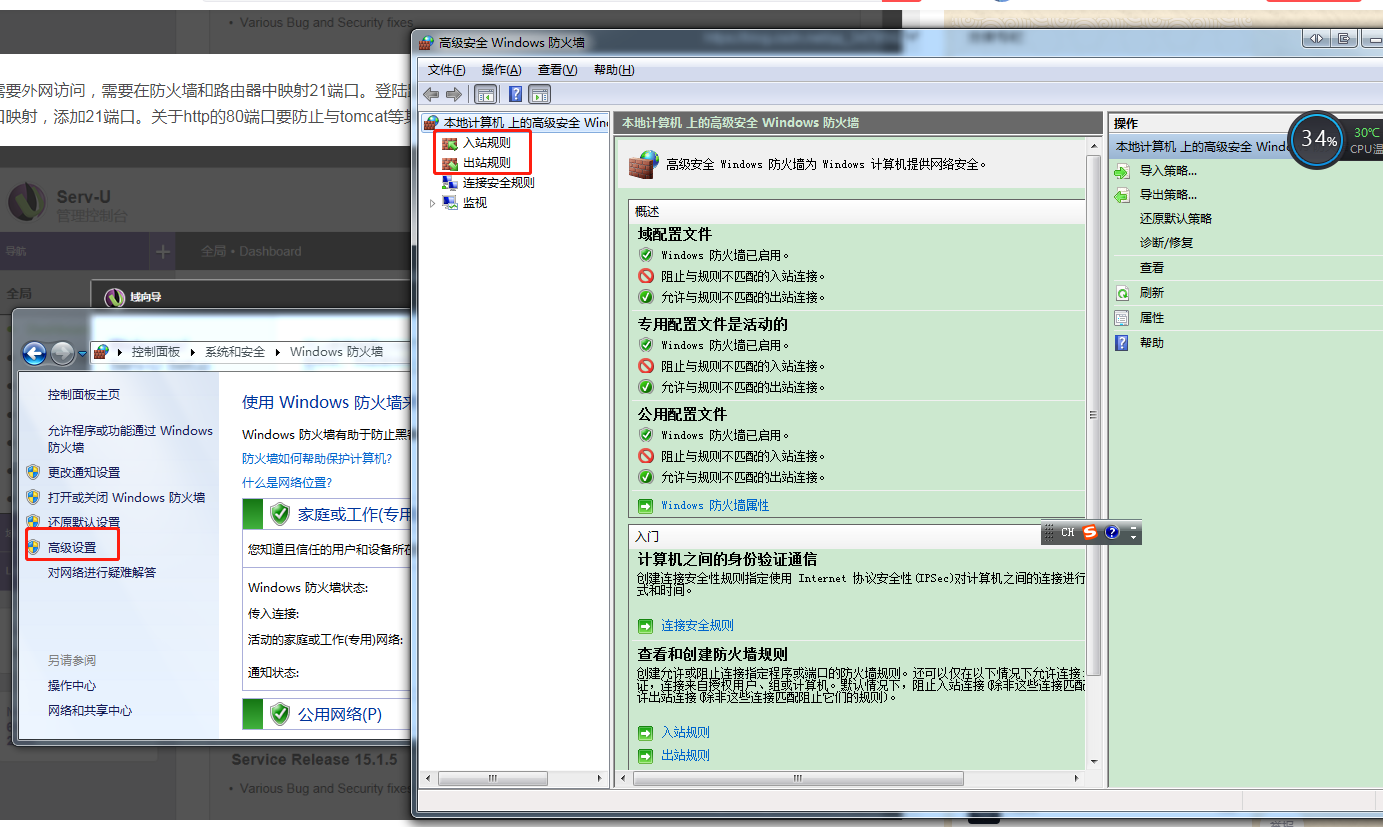1383x827 pixels.
Task: Toggle the show/hide action pane toolbar icon
Action: [x=540, y=94]
